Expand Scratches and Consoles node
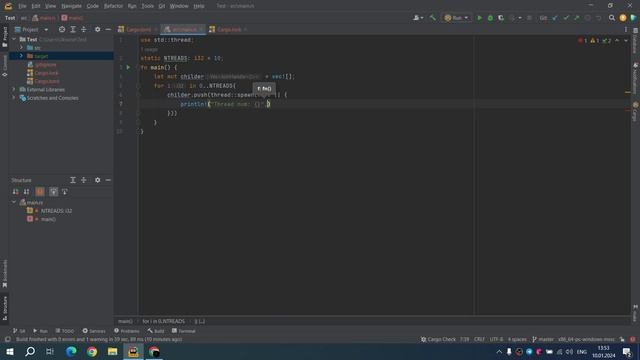Screen dimensions: 640x360 14,98
